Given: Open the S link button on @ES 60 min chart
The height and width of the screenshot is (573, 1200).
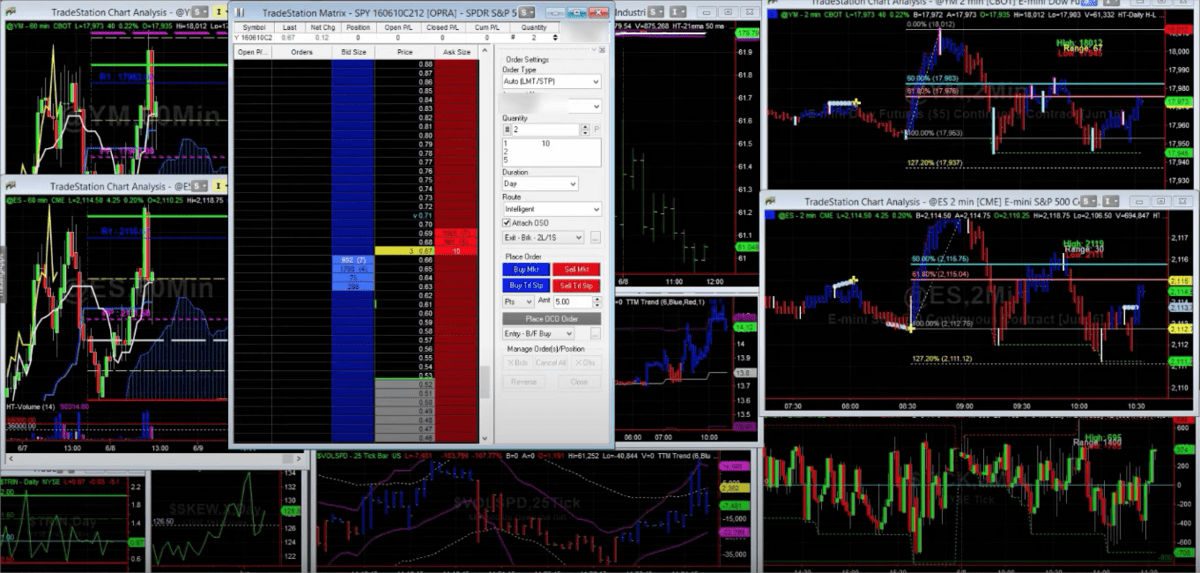Looking at the screenshot, I should 199,186.
